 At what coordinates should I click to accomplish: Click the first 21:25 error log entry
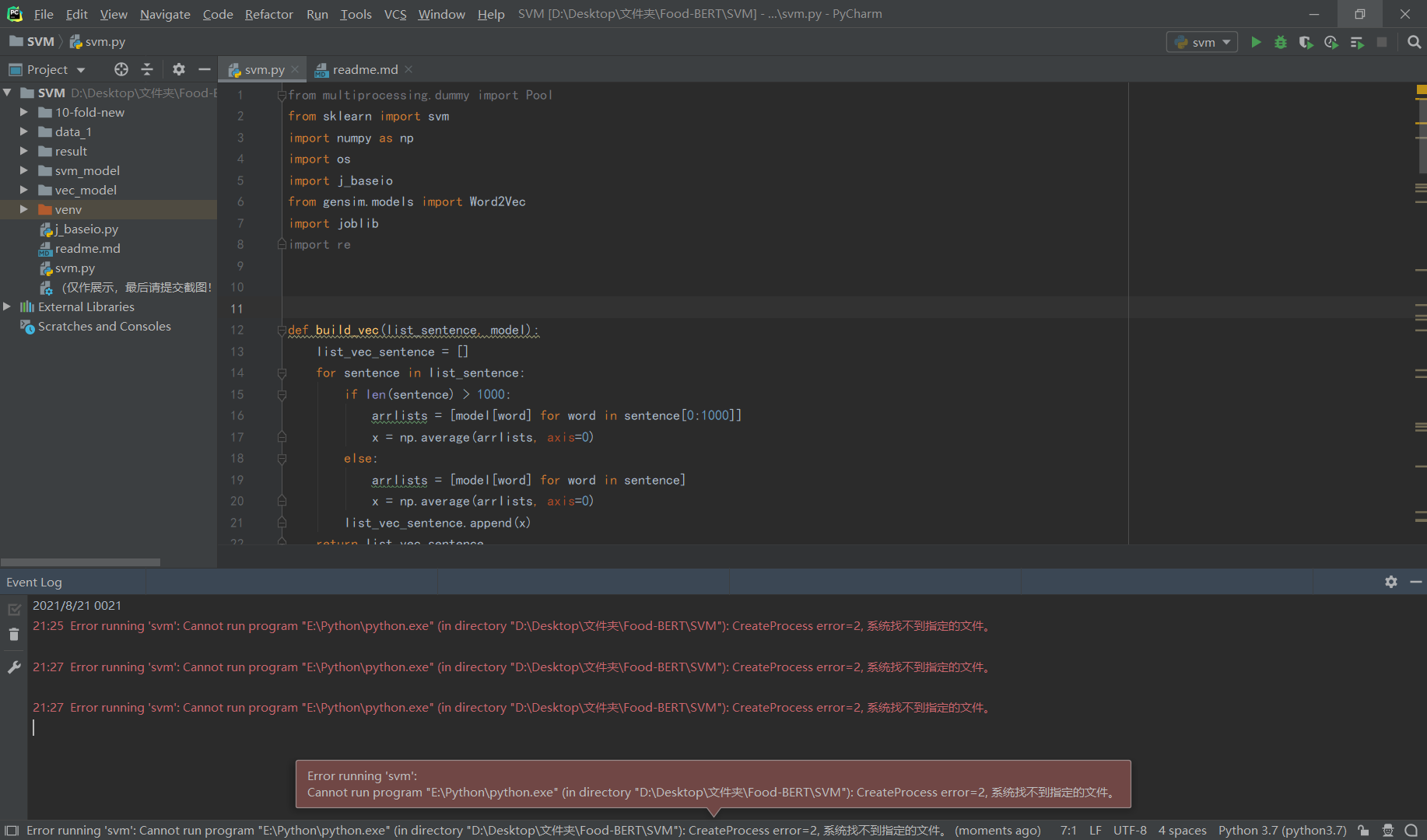(513, 625)
